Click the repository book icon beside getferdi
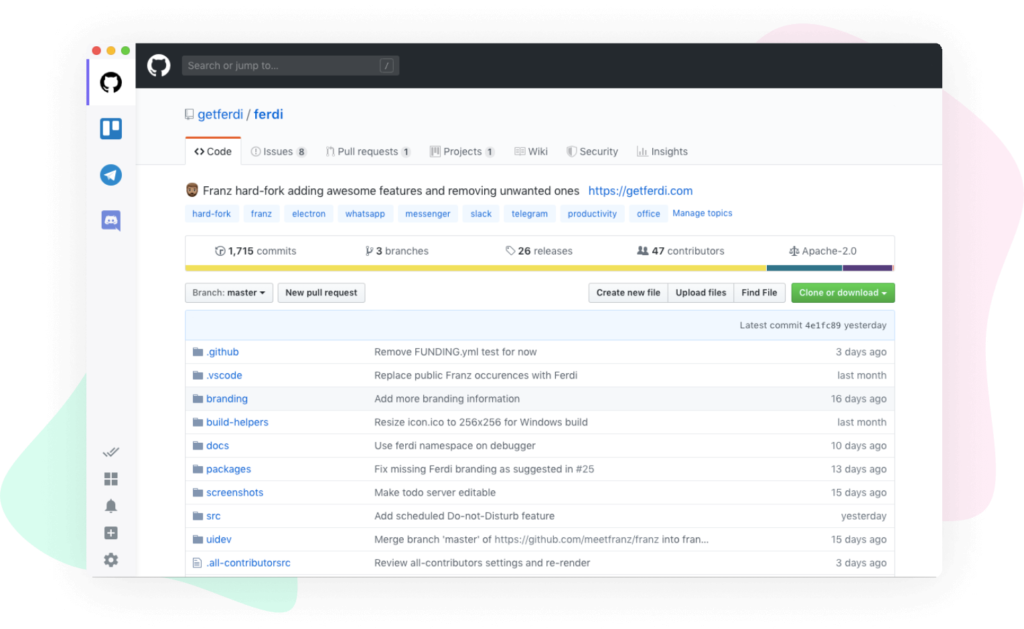The image size is (1024, 629). (x=189, y=114)
